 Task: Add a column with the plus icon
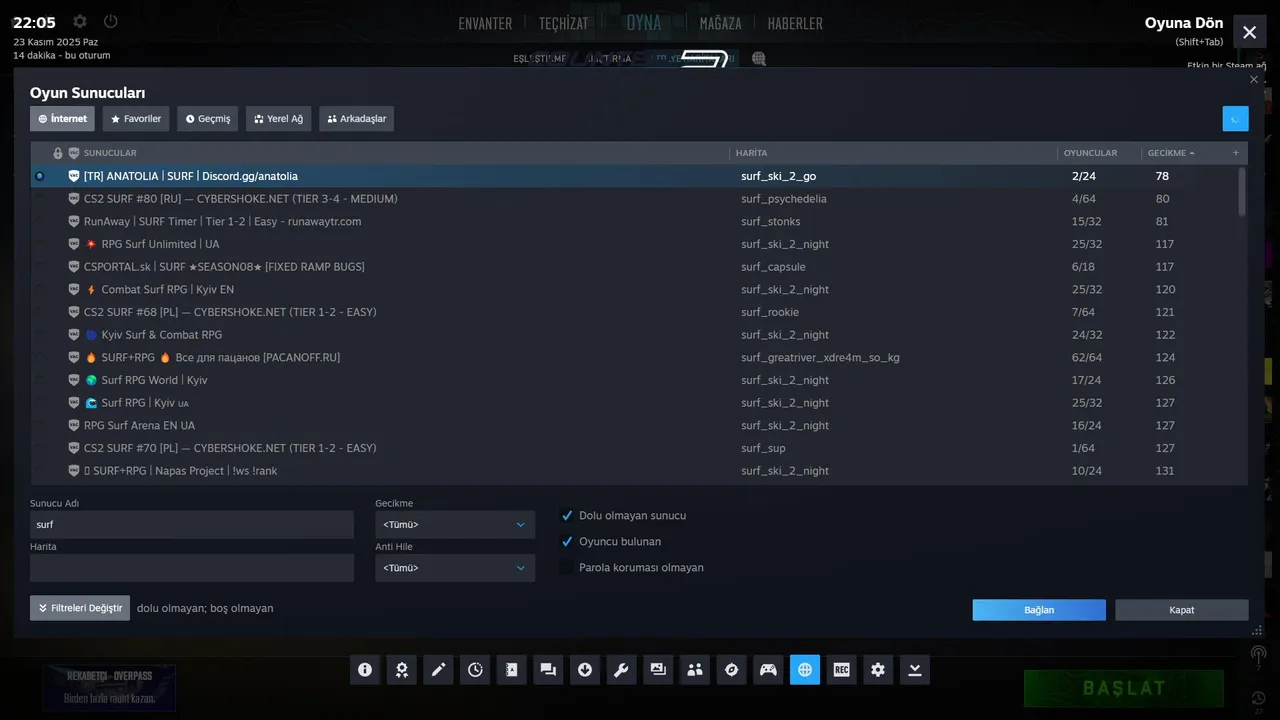click(1236, 153)
